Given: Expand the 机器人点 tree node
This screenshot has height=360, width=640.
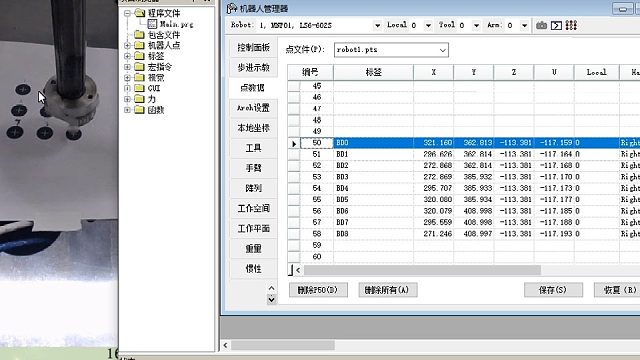Looking at the screenshot, I should [x=127, y=45].
